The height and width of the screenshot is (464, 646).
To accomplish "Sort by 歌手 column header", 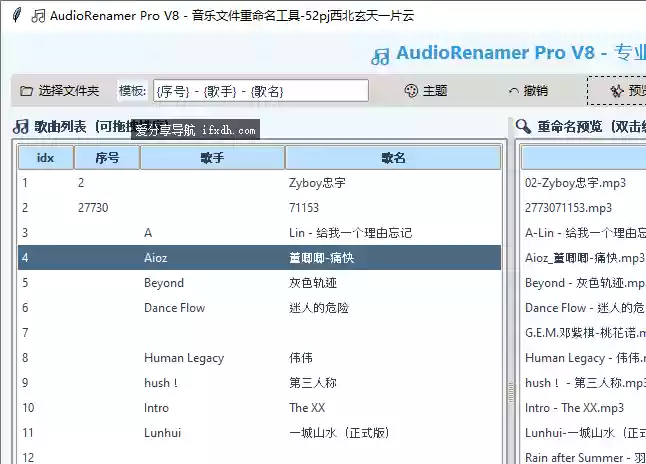I will point(213,157).
